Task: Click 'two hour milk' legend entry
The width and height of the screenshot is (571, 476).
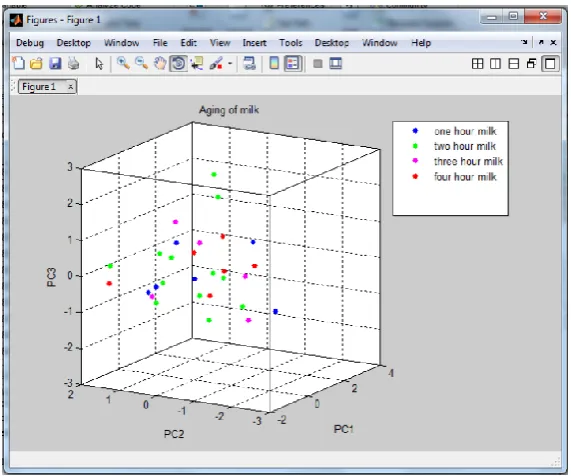Action: click(x=465, y=146)
